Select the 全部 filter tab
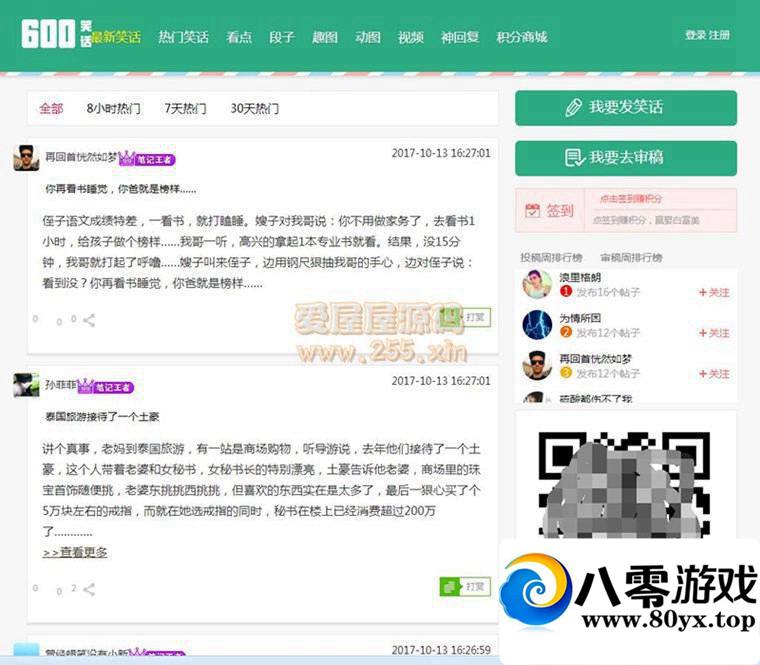The image size is (760, 665). (x=51, y=108)
